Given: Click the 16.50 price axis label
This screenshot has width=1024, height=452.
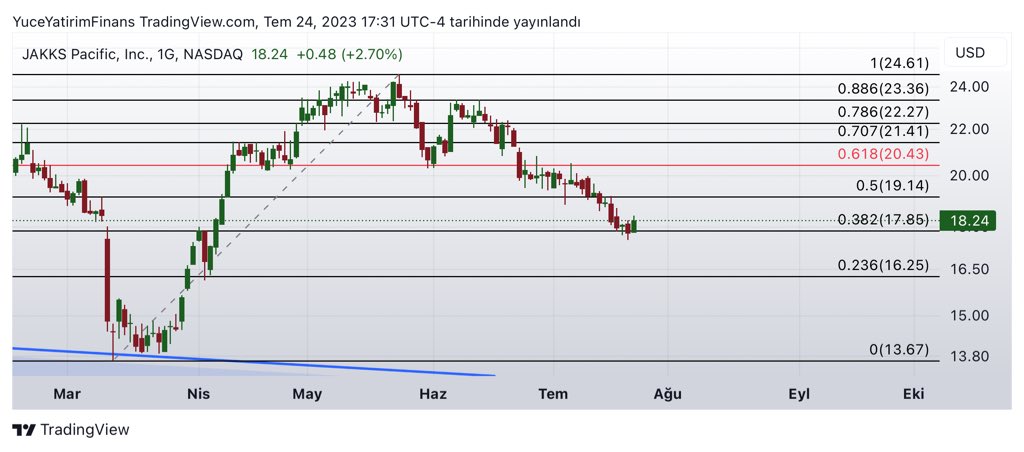Looking at the screenshot, I should click(970, 269).
